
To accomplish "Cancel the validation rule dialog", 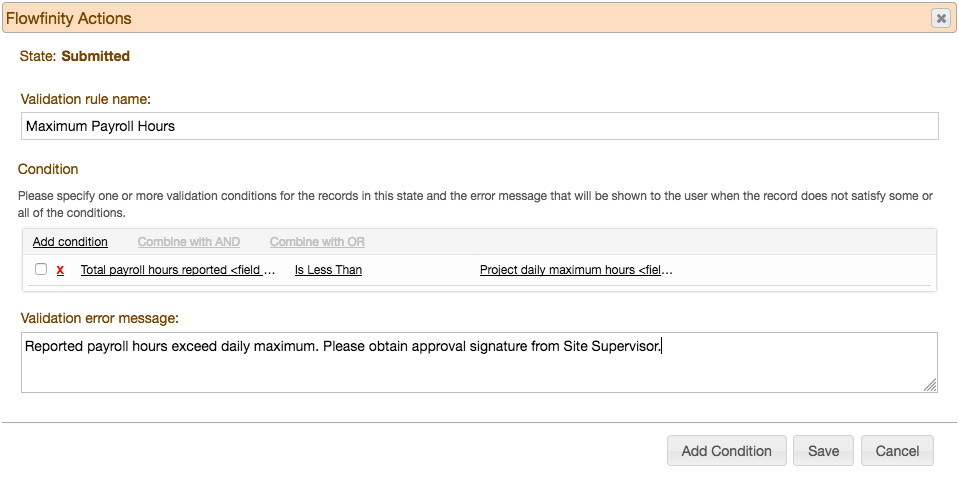I will (897, 451).
